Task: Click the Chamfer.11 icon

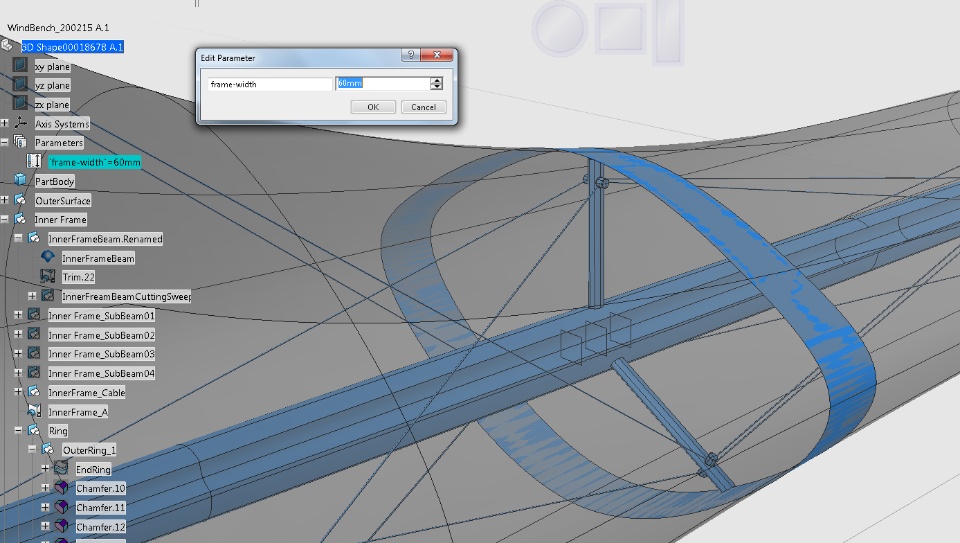Action: pyautogui.click(x=61, y=506)
